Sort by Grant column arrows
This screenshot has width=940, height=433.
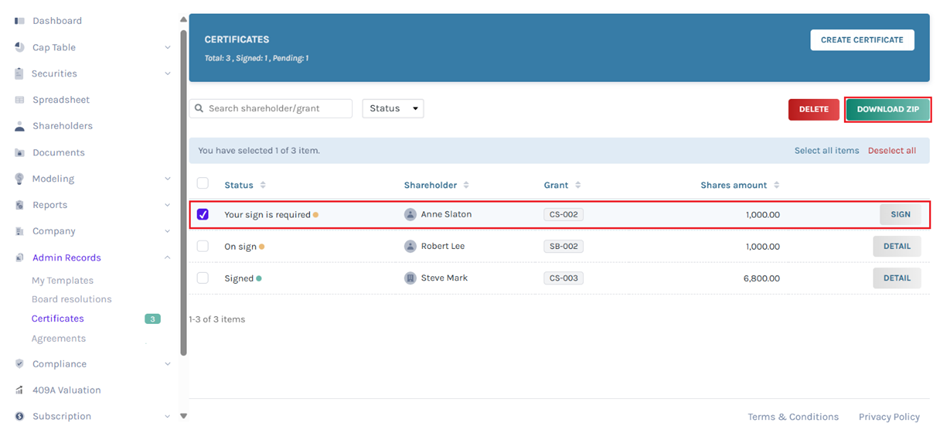(x=578, y=185)
